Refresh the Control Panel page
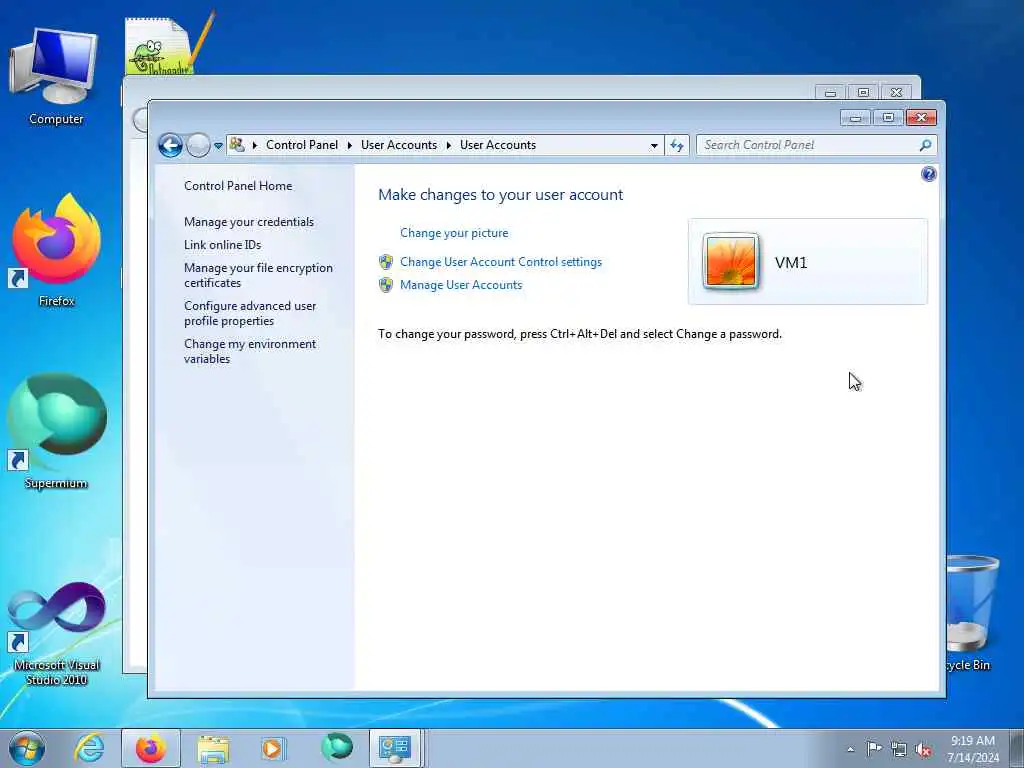 click(x=677, y=146)
